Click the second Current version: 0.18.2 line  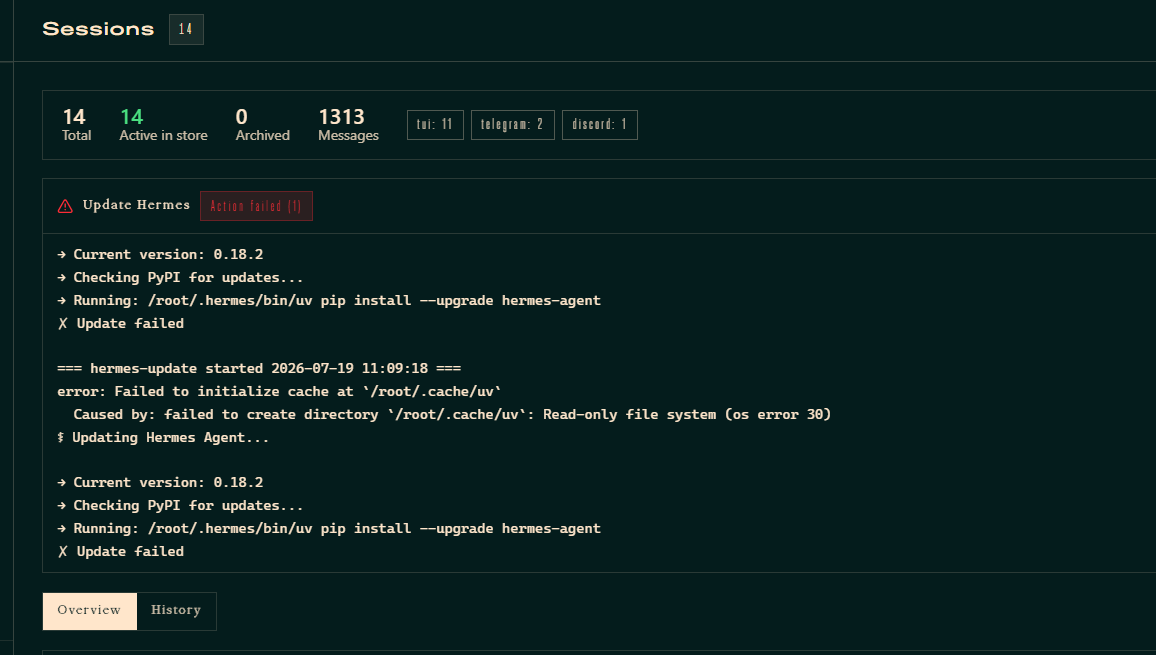(160, 482)
